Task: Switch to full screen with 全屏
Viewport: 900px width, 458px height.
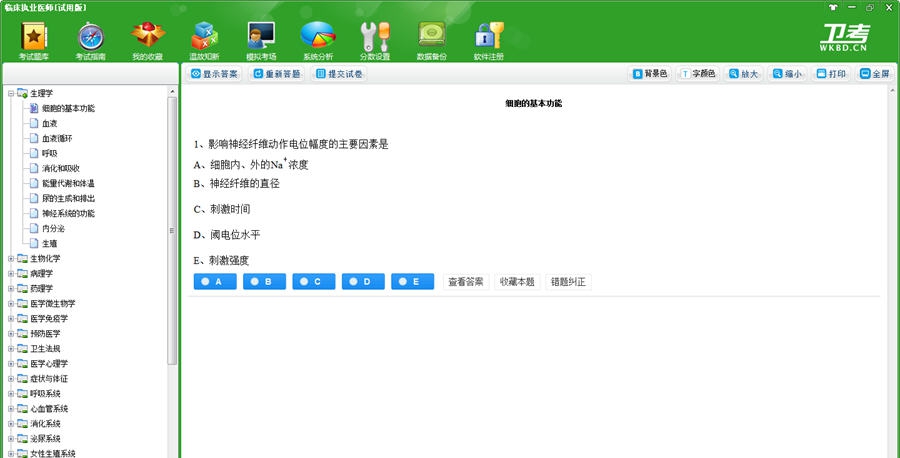Action: coord(875,74)
